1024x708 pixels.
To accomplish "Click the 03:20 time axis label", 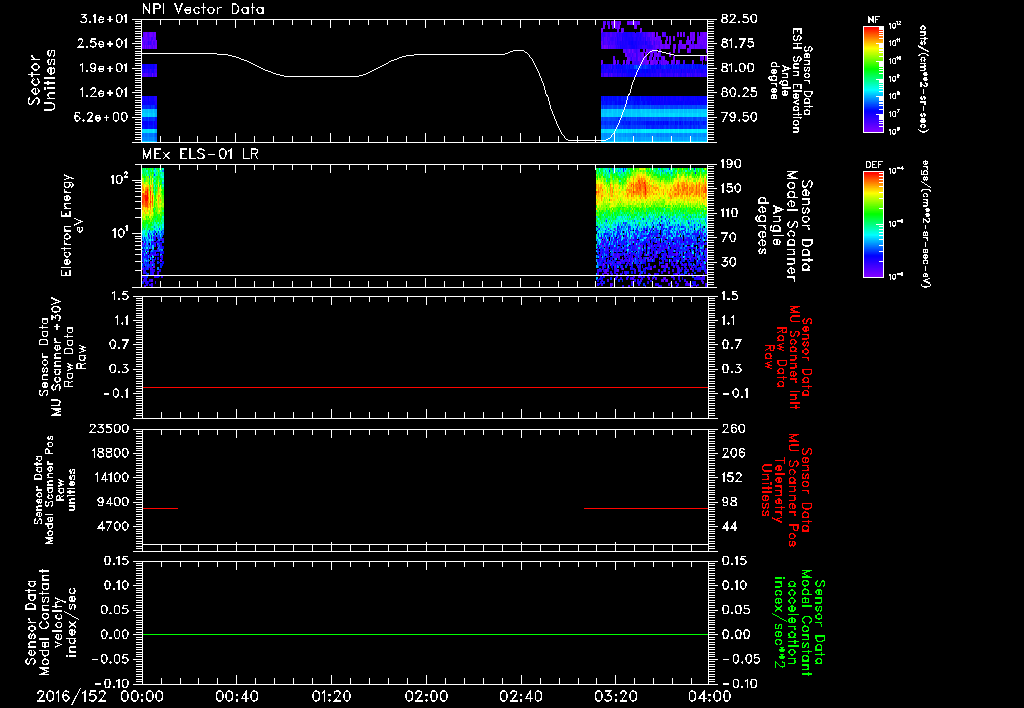I will pos(615,696).
